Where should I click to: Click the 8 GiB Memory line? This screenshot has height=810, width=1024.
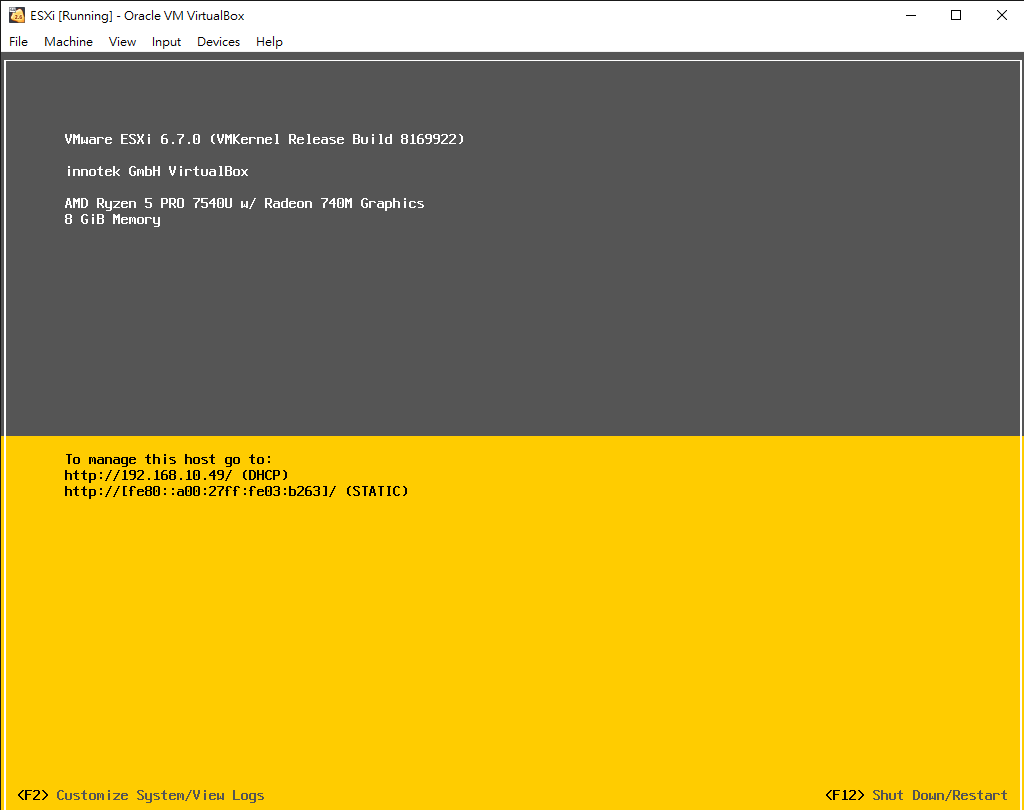(x=112, y=219)
